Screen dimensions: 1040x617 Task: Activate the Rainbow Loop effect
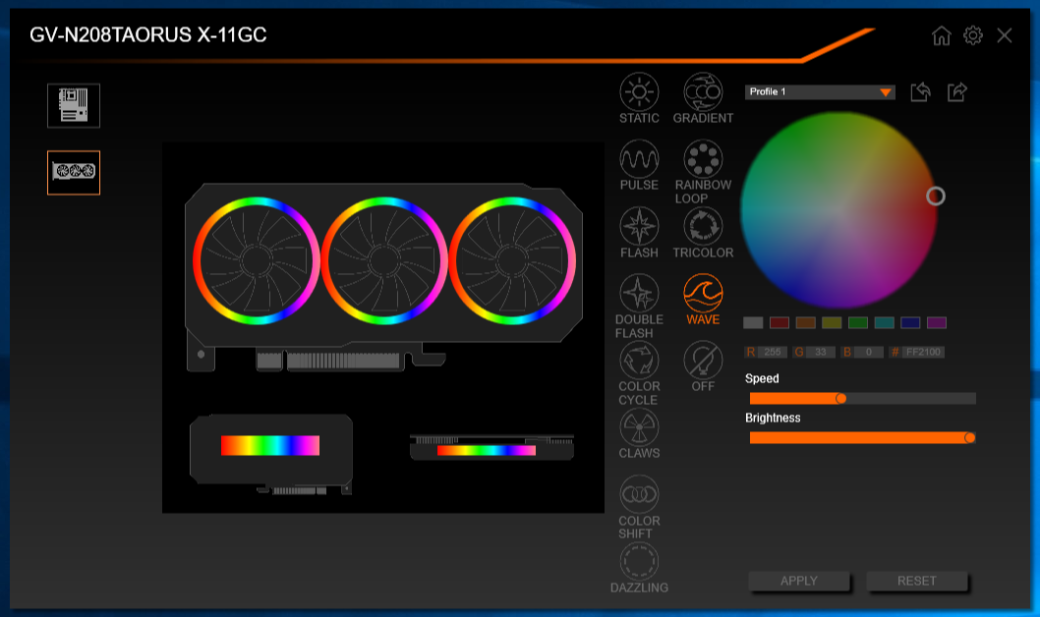[x=703, y=159]
